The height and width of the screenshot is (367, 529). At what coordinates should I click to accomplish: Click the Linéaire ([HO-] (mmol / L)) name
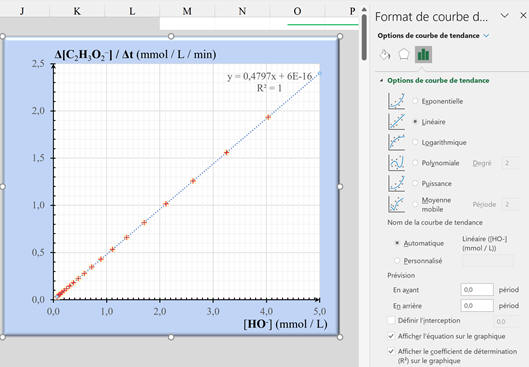(485, 243)
